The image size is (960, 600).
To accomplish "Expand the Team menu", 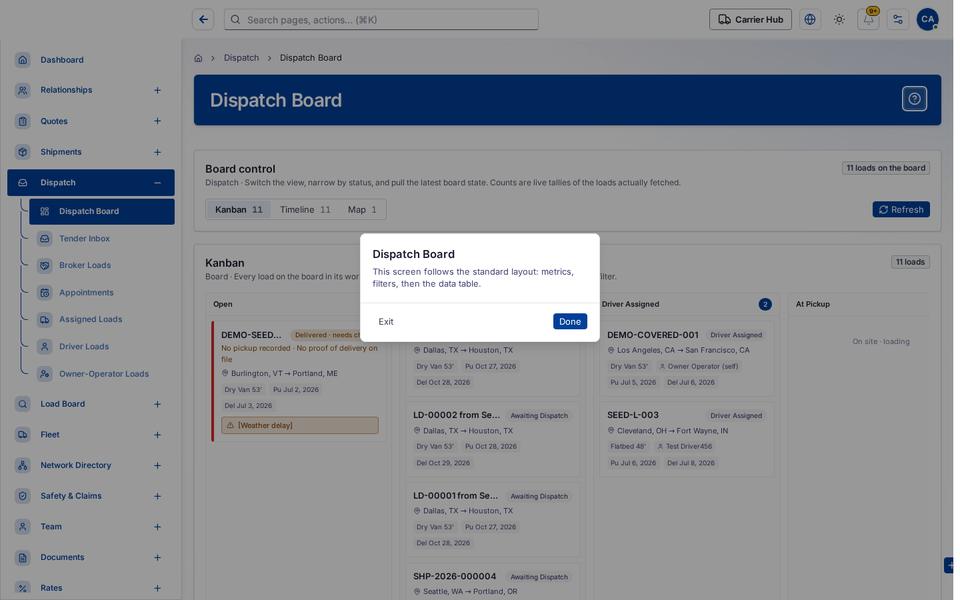I will point(157,527).
